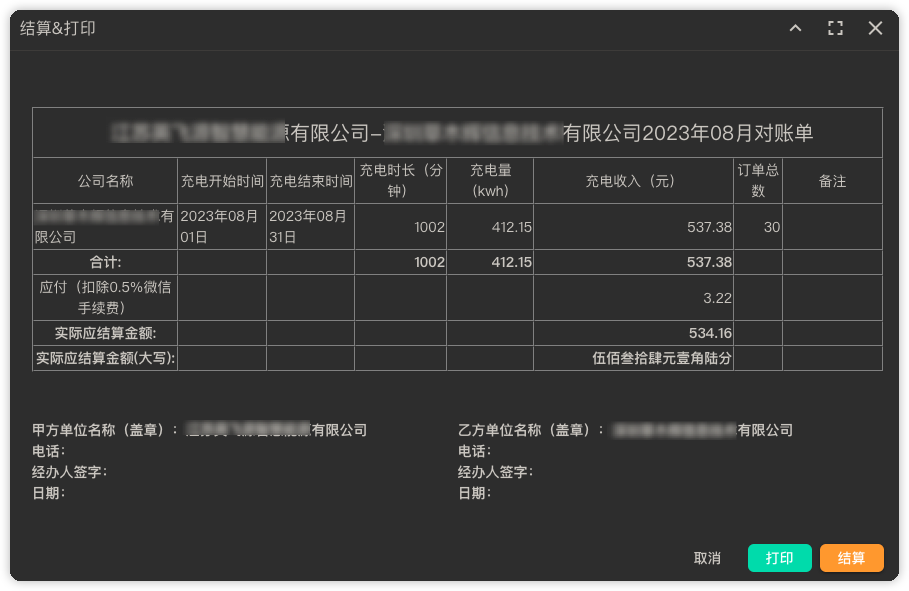909x591 pixels.
Task: Select the 备注 column header
Action: 832,181
